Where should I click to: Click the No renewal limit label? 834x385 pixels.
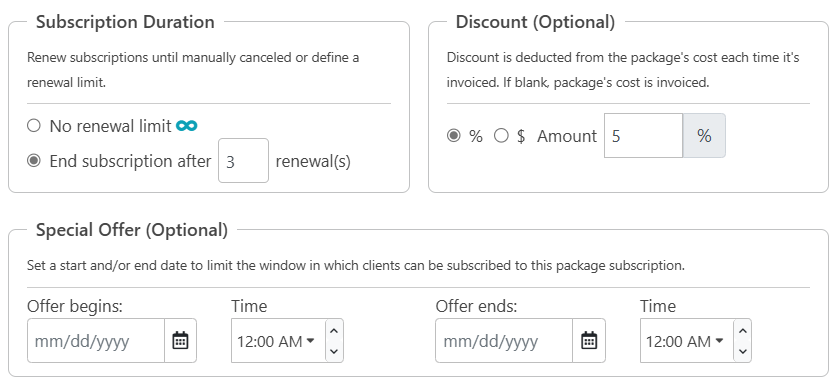(x=111, y=126)
